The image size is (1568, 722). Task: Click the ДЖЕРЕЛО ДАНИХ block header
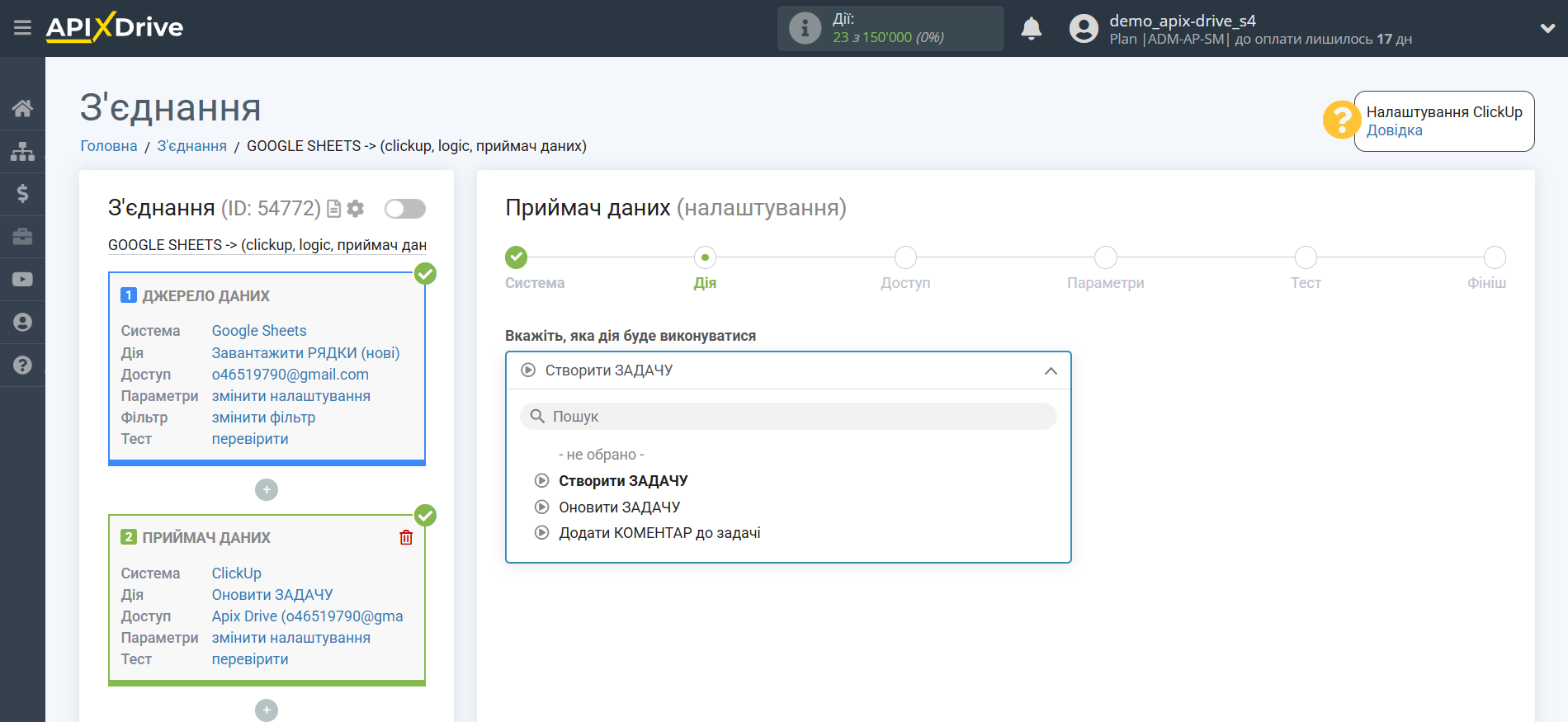(206, 296)
